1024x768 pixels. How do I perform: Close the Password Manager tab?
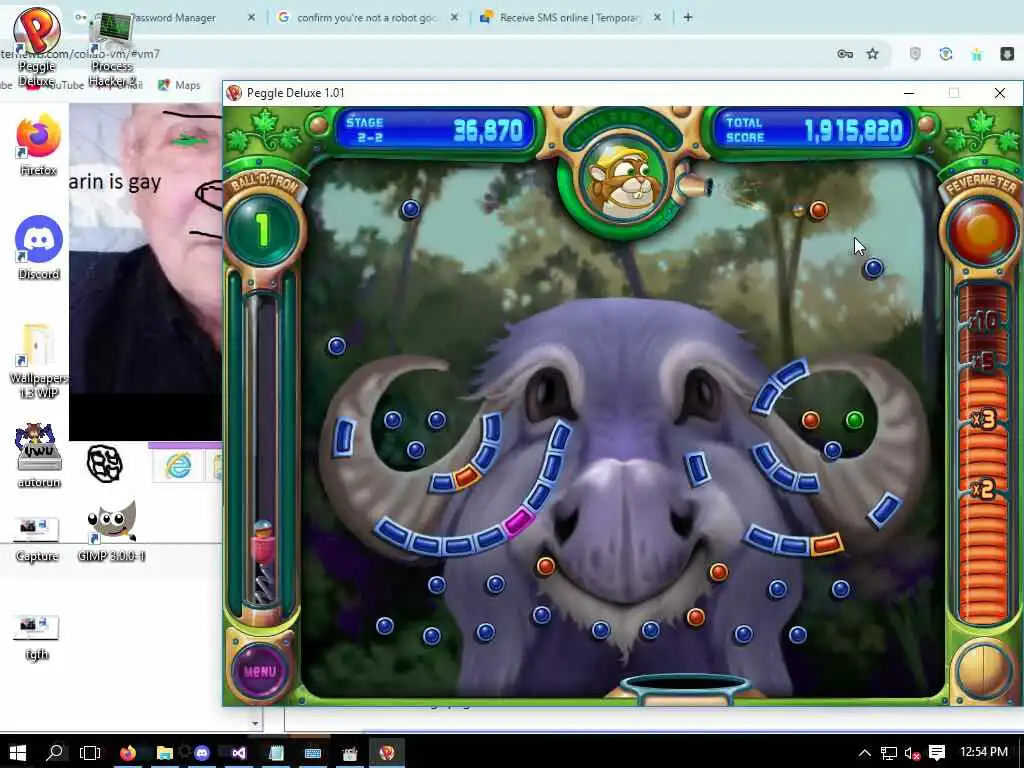pos(251,18)
